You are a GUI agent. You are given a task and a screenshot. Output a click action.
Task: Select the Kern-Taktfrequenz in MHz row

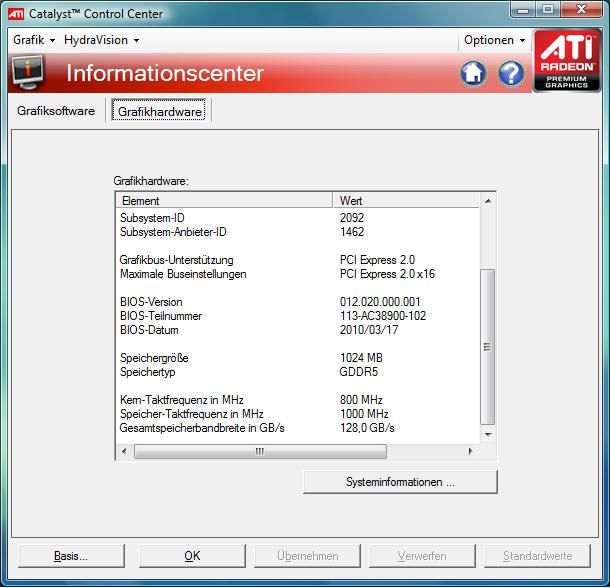point(298,400)
